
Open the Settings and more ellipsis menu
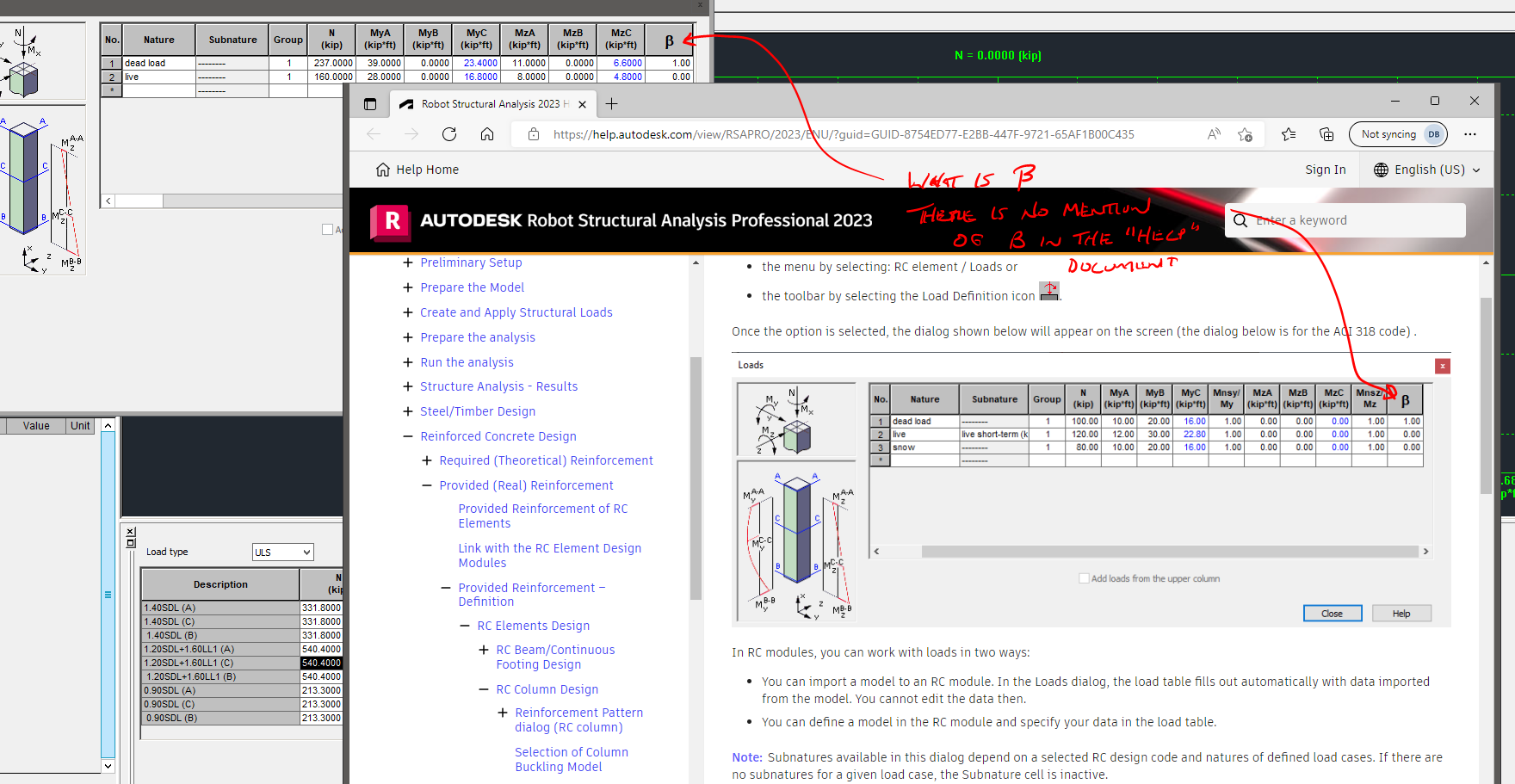(1471, 134)
